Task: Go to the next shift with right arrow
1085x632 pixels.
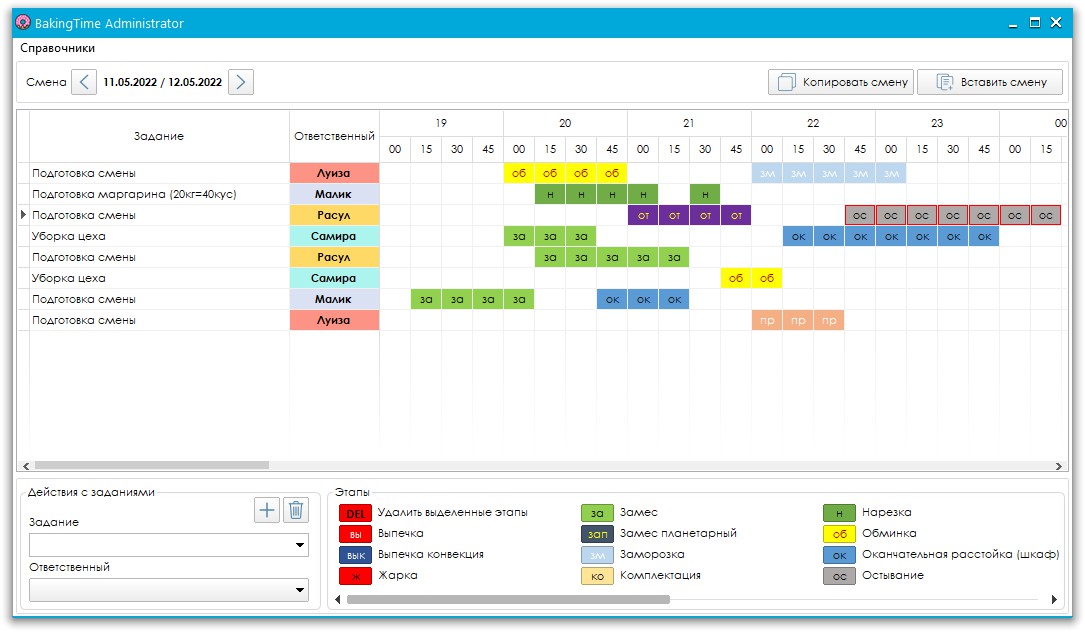Action: click(x=241, y=82)
